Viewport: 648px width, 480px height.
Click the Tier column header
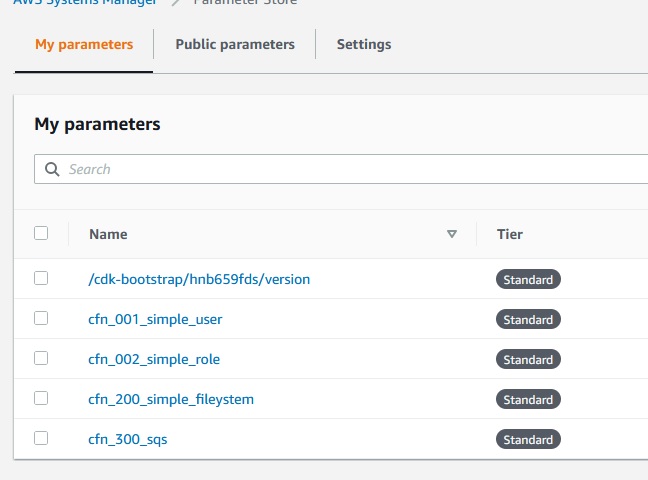[x=510, y=234]
